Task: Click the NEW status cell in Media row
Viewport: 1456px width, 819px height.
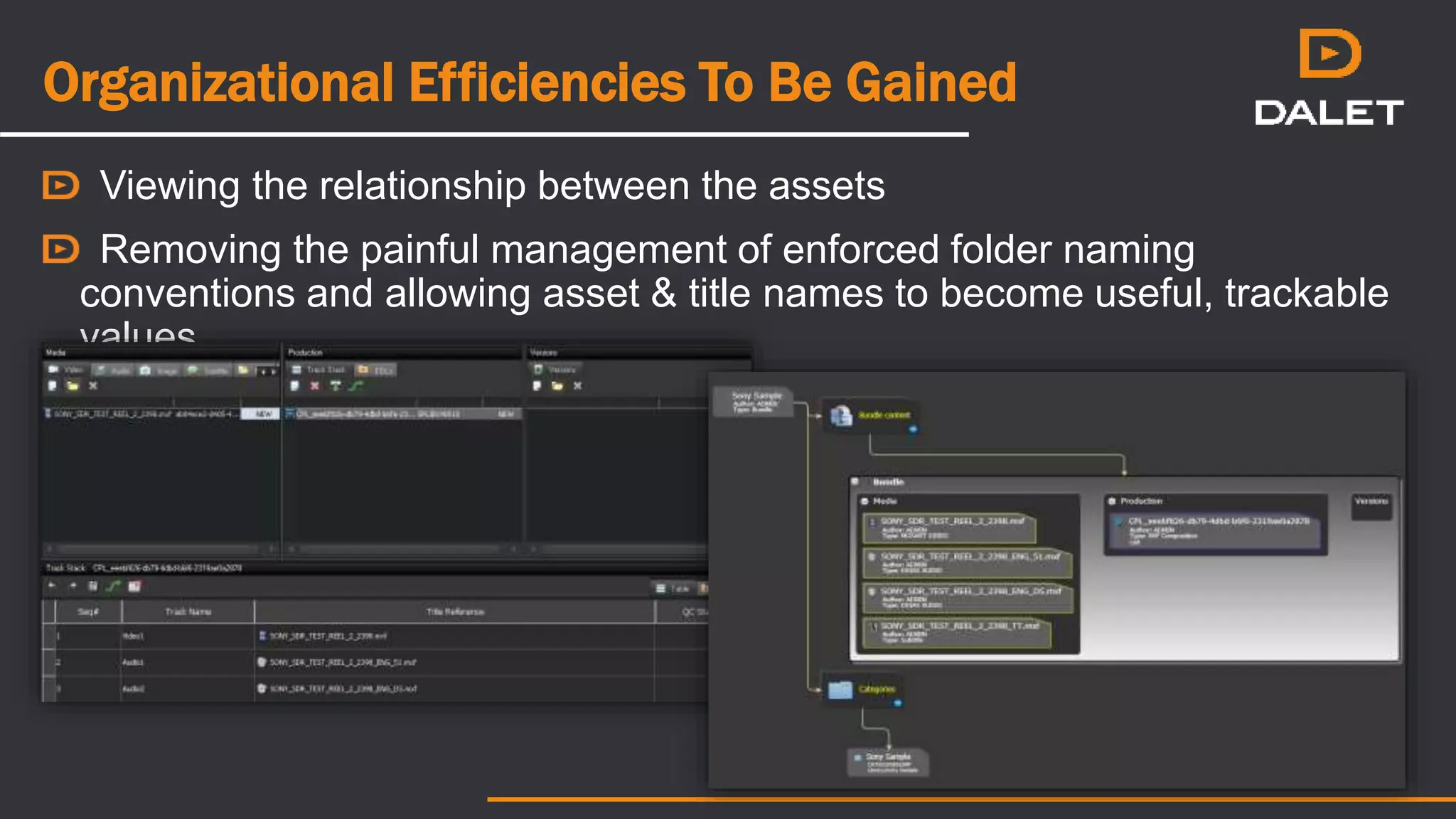Action: pyautogui.click(x=260, y=414)
